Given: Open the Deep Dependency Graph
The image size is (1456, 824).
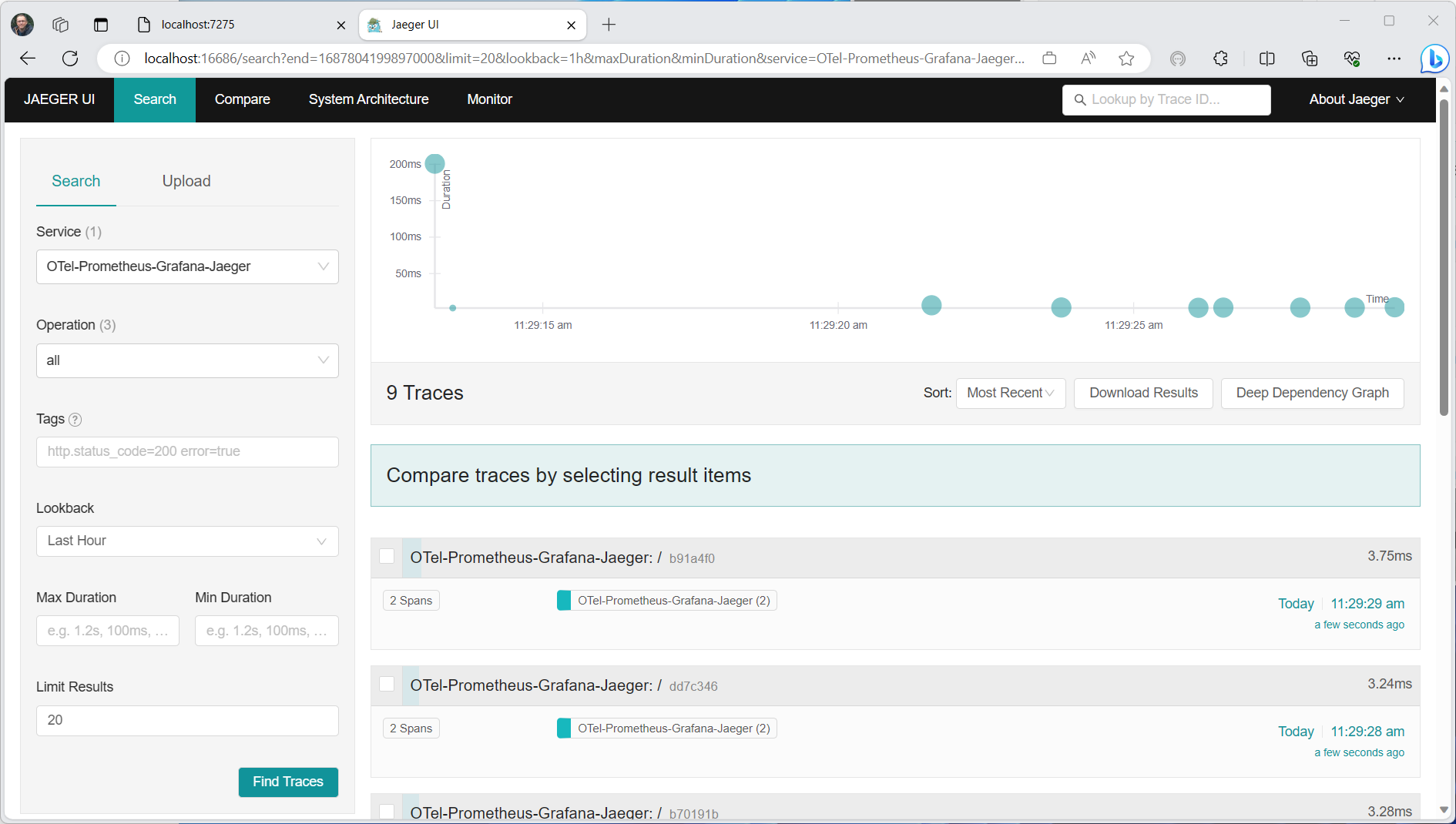Looking at the screenshot, I should click(x=1312, y=393).
